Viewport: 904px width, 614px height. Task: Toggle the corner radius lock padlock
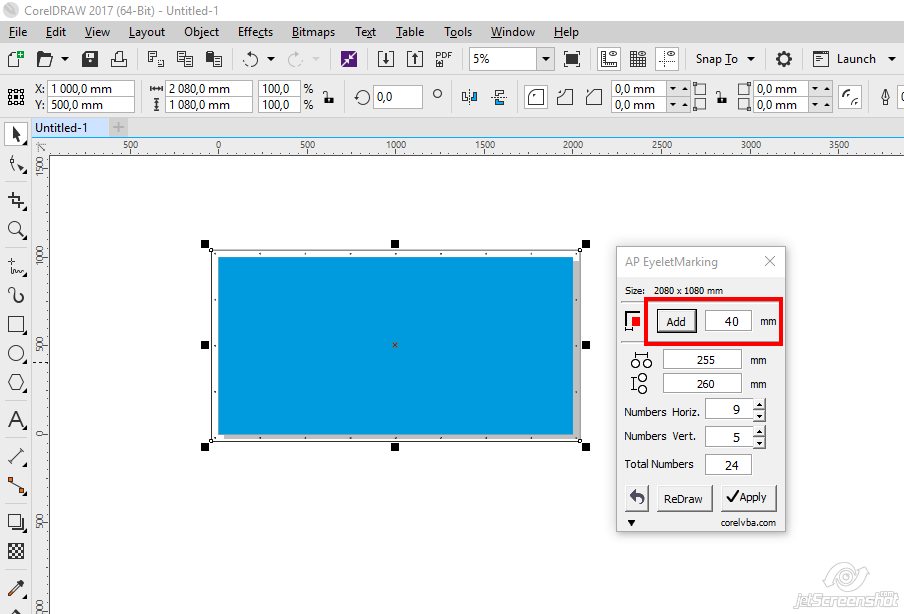[721, 97]
